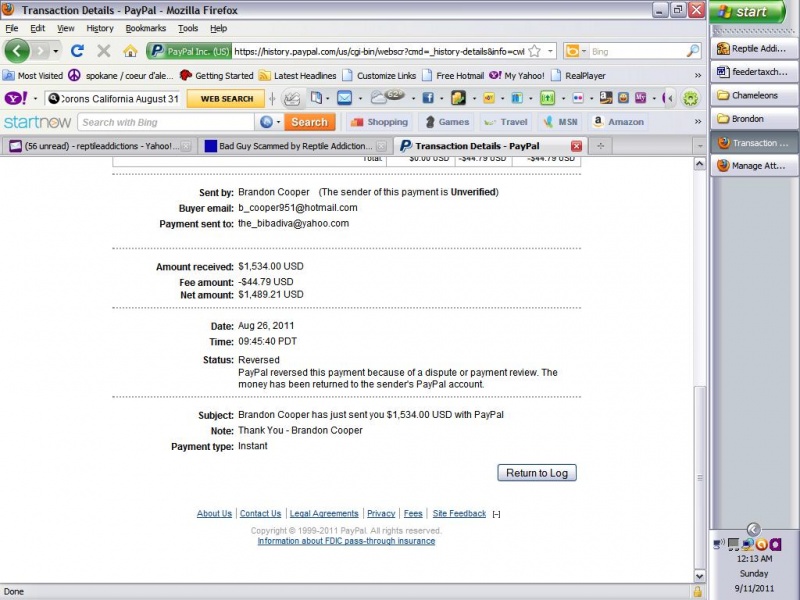Screen dimensions: 800x600
Task: Open the Tools menu
Action: coord(188,28)
